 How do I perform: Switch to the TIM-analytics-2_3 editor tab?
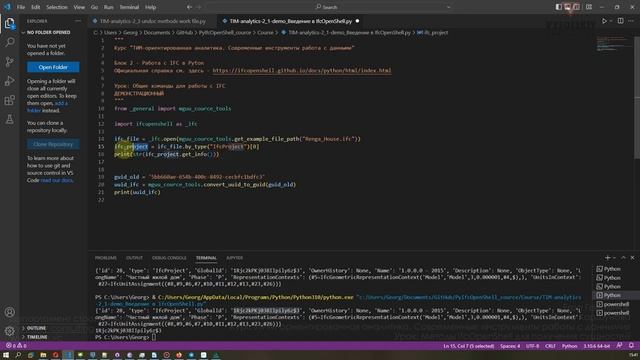[x=153, y=21]
